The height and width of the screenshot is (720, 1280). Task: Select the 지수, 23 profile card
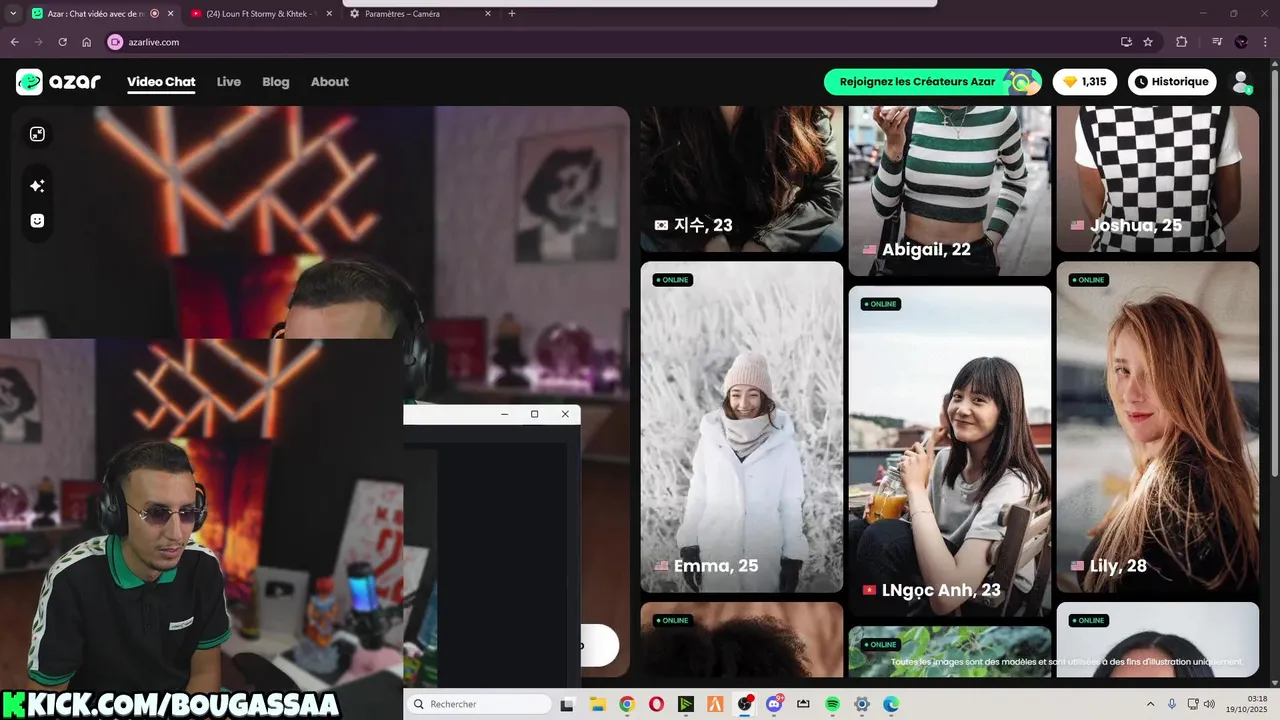tap(742, 179)
